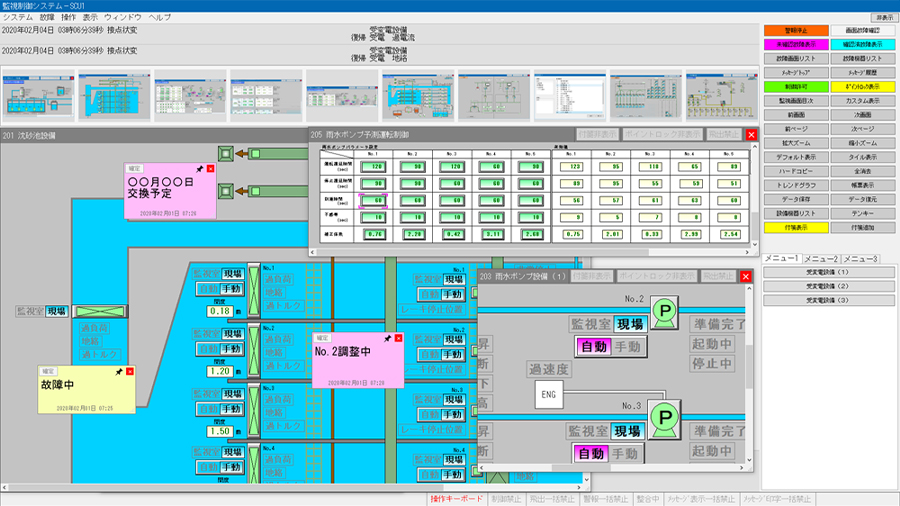Image resolution: width=900 pixels, height=506 pixels.
Task: Select the crossed gate valve symbol beside 監視室 現場
Action: coord(100,312)
